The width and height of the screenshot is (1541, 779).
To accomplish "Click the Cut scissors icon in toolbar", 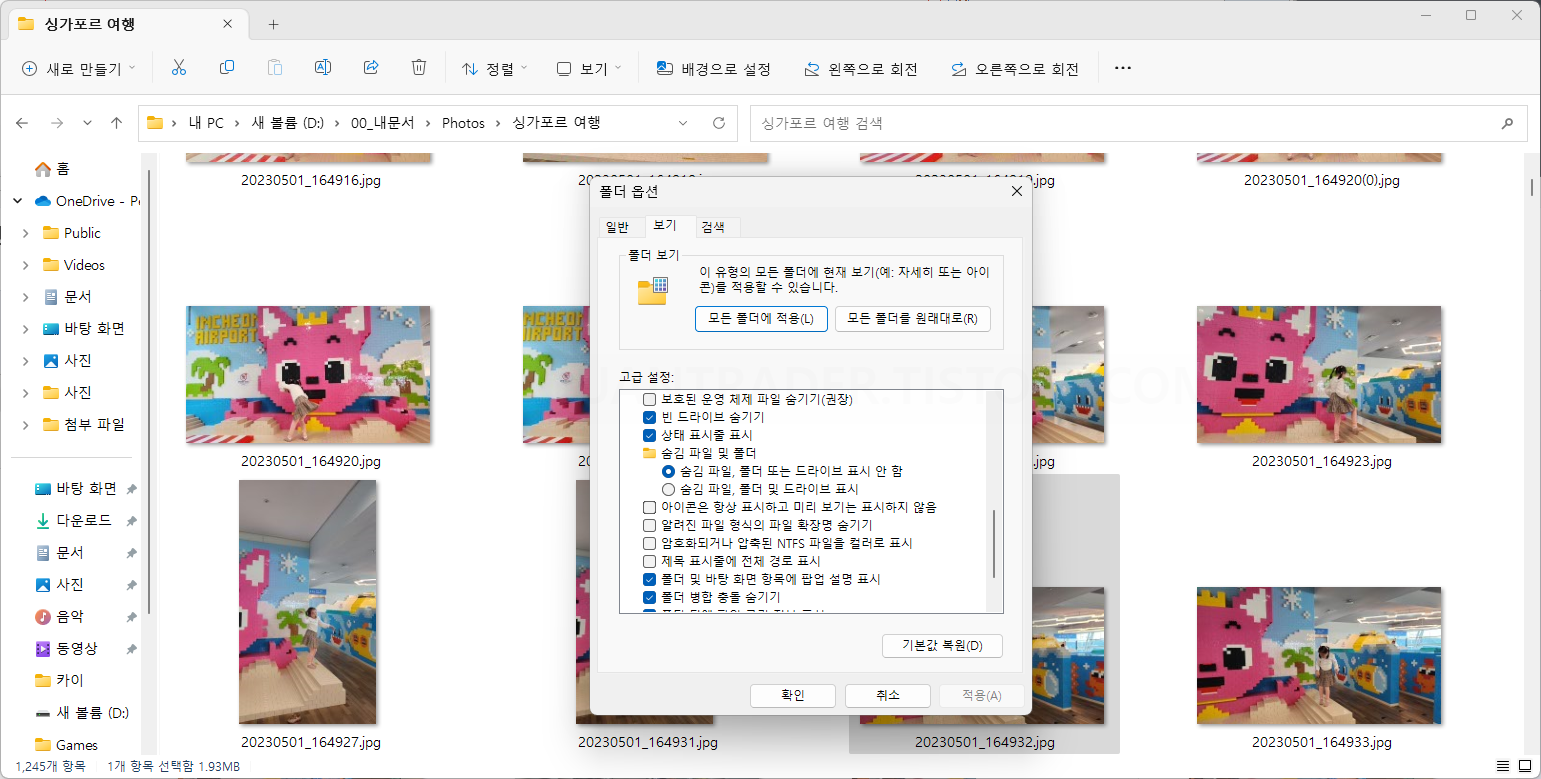I will point(179,68).
